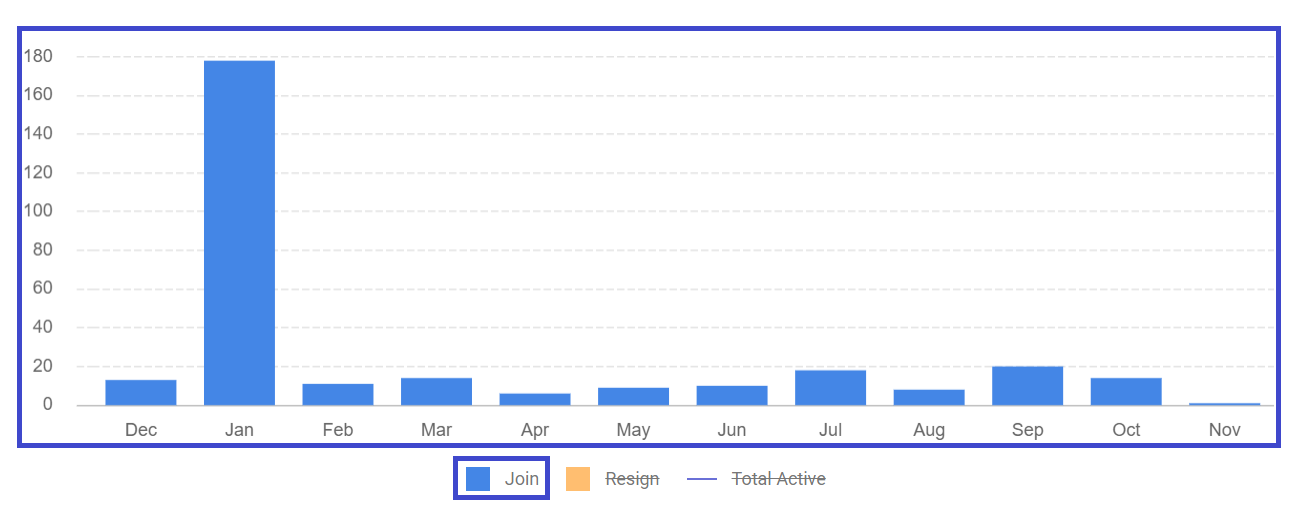Click the July bar

830,388
